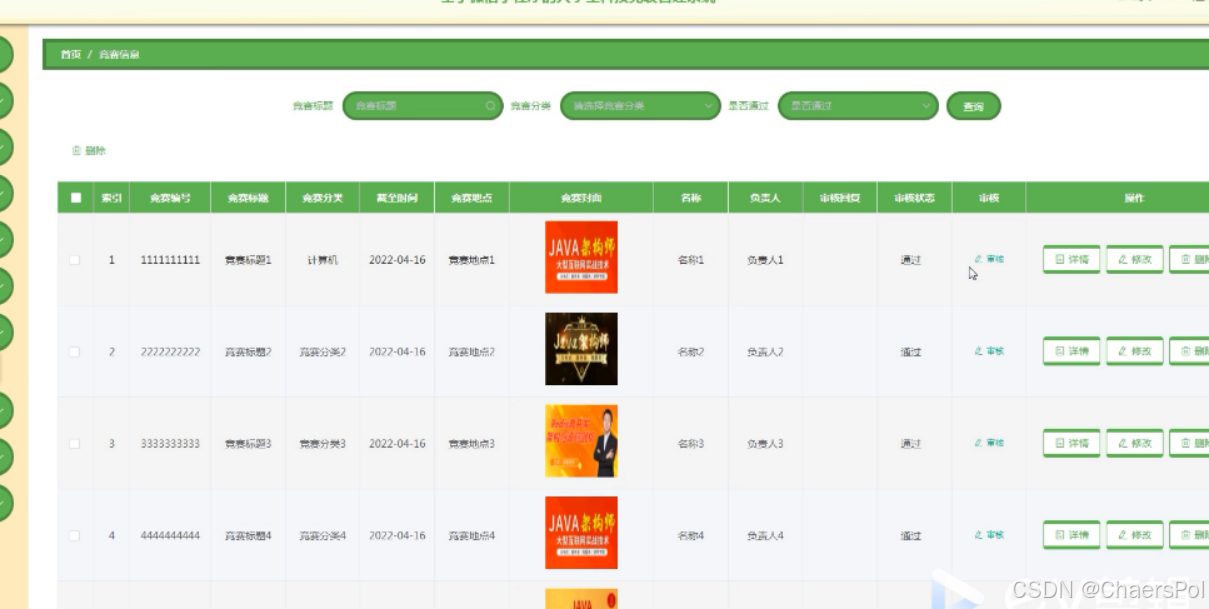
Task: Click the 竞赛地点 column header
Action: (471, 198)
